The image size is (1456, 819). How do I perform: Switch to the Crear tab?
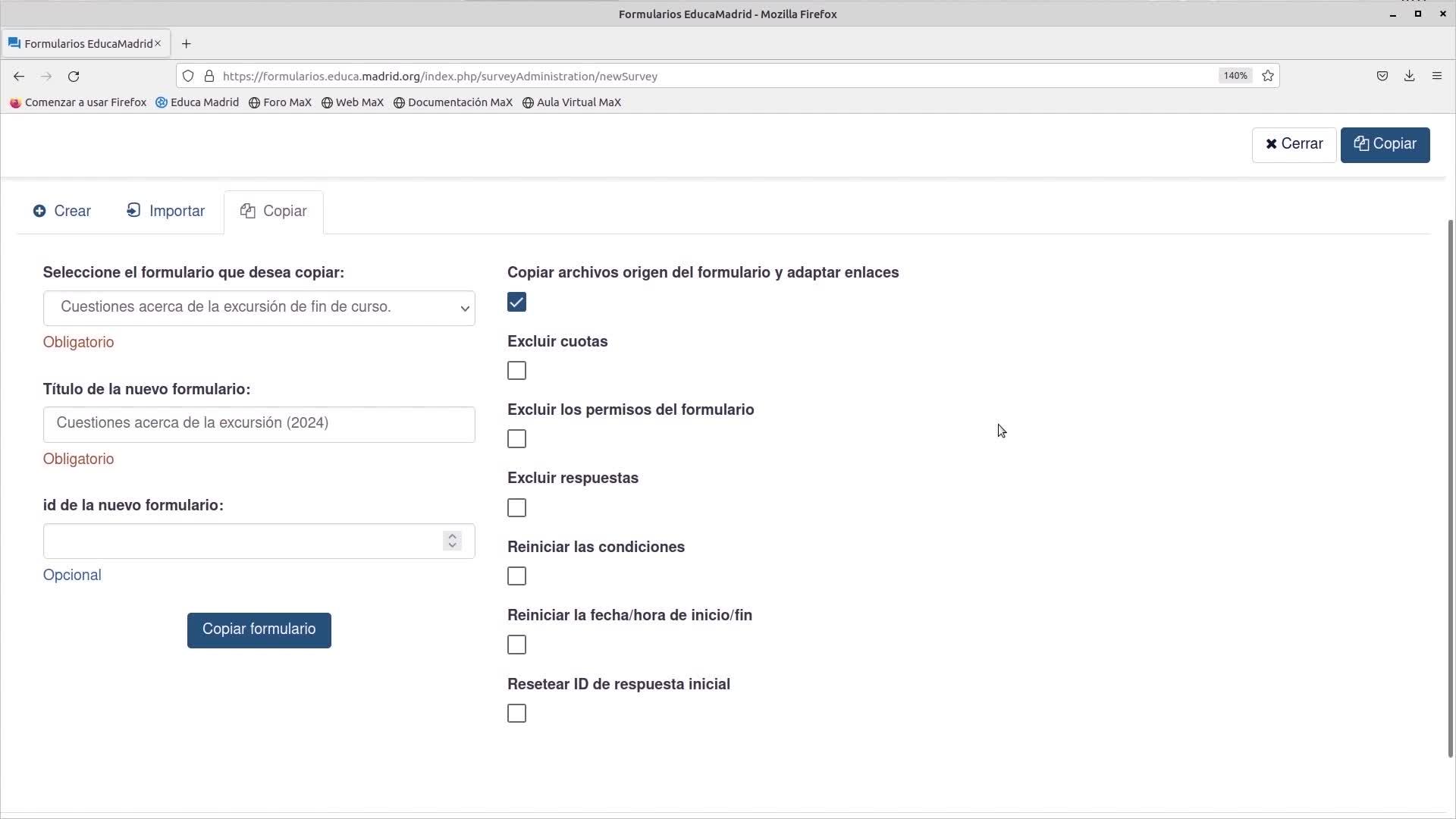pyautogui.click(x=62, y=212)
